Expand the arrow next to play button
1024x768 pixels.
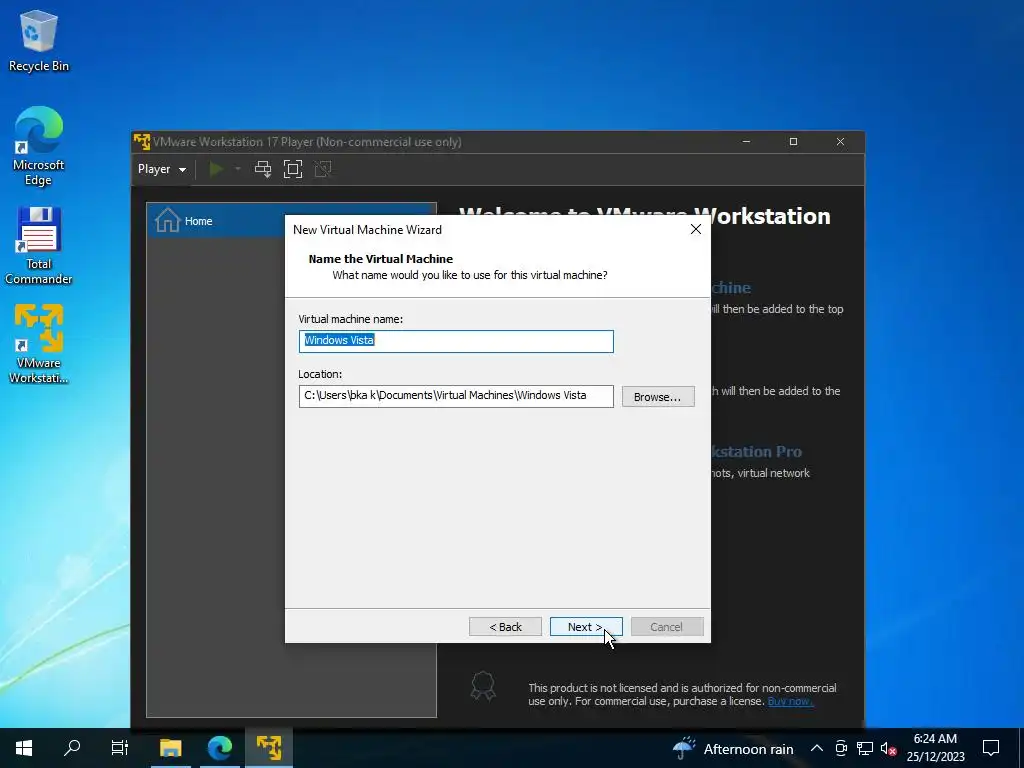tap(238, 169)
